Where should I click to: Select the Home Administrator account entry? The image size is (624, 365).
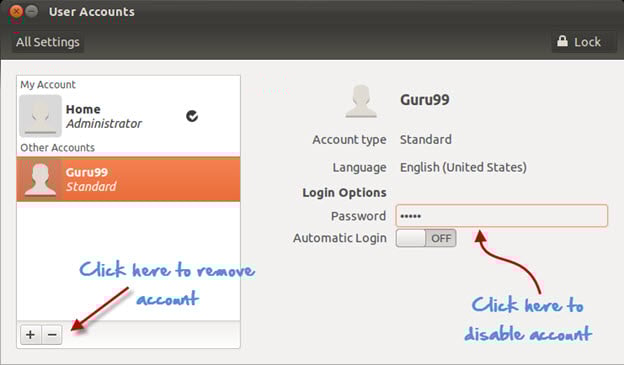click(x=128, y=116)
